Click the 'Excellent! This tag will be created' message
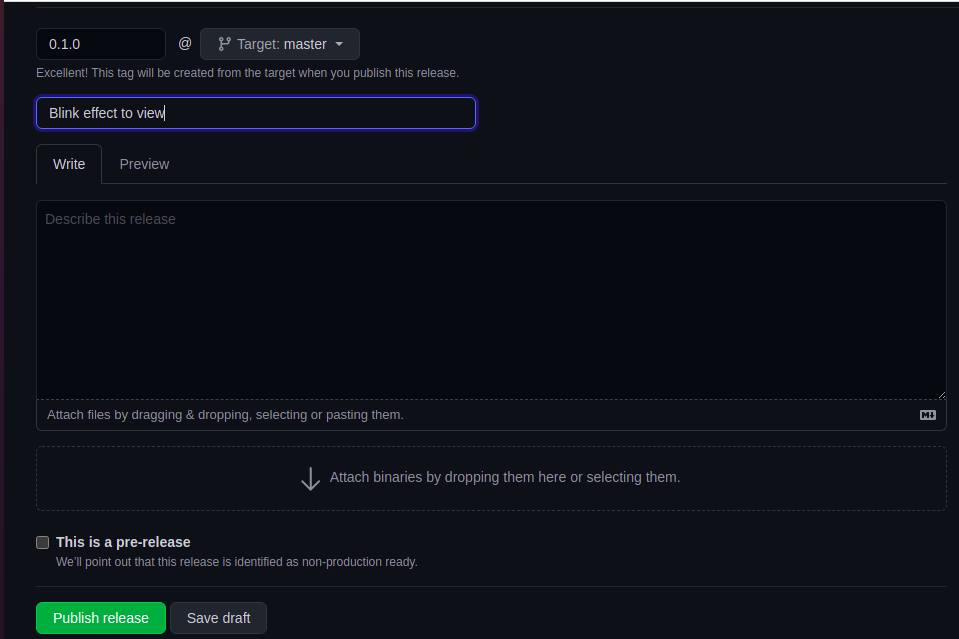This screenshot has height=639, width=959. [x=248, y=73]
